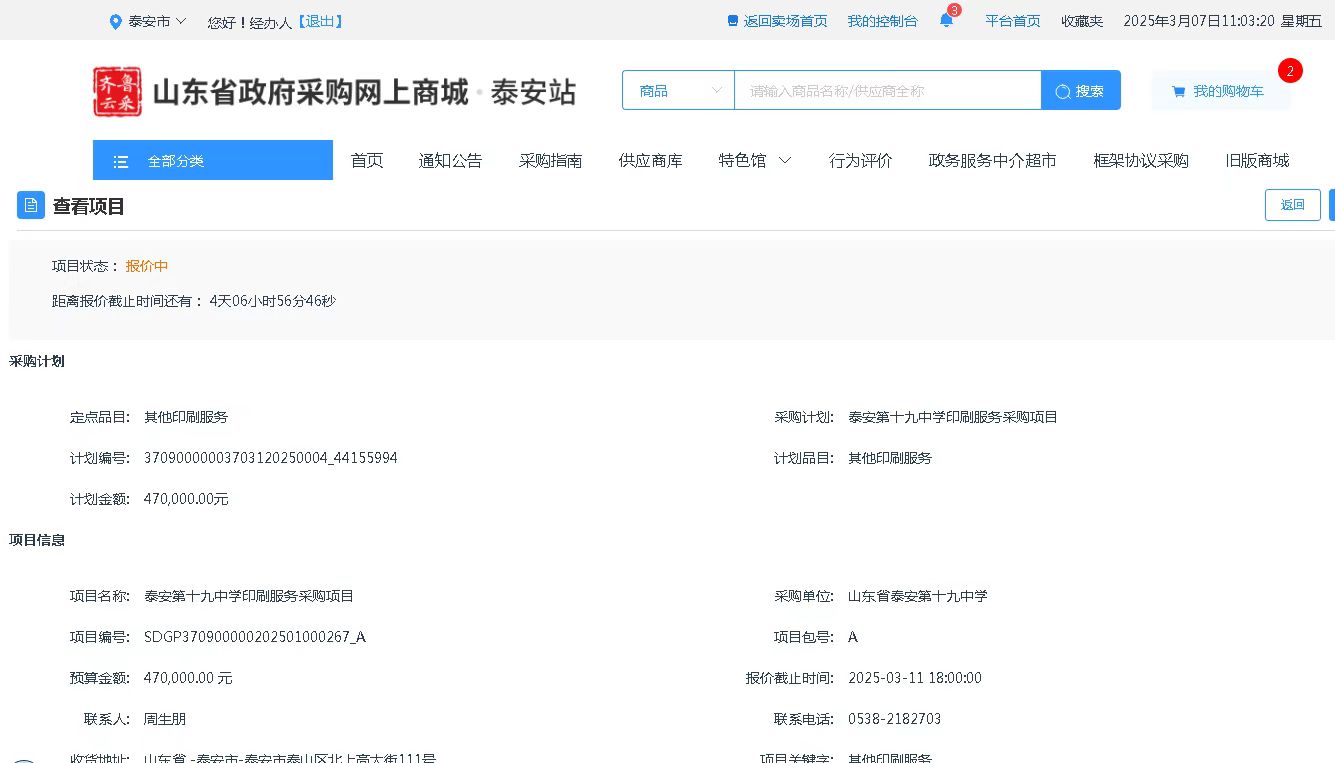Open 政务服务中介超市 navigation item
1335x763 pixels.
pos(993,160)
